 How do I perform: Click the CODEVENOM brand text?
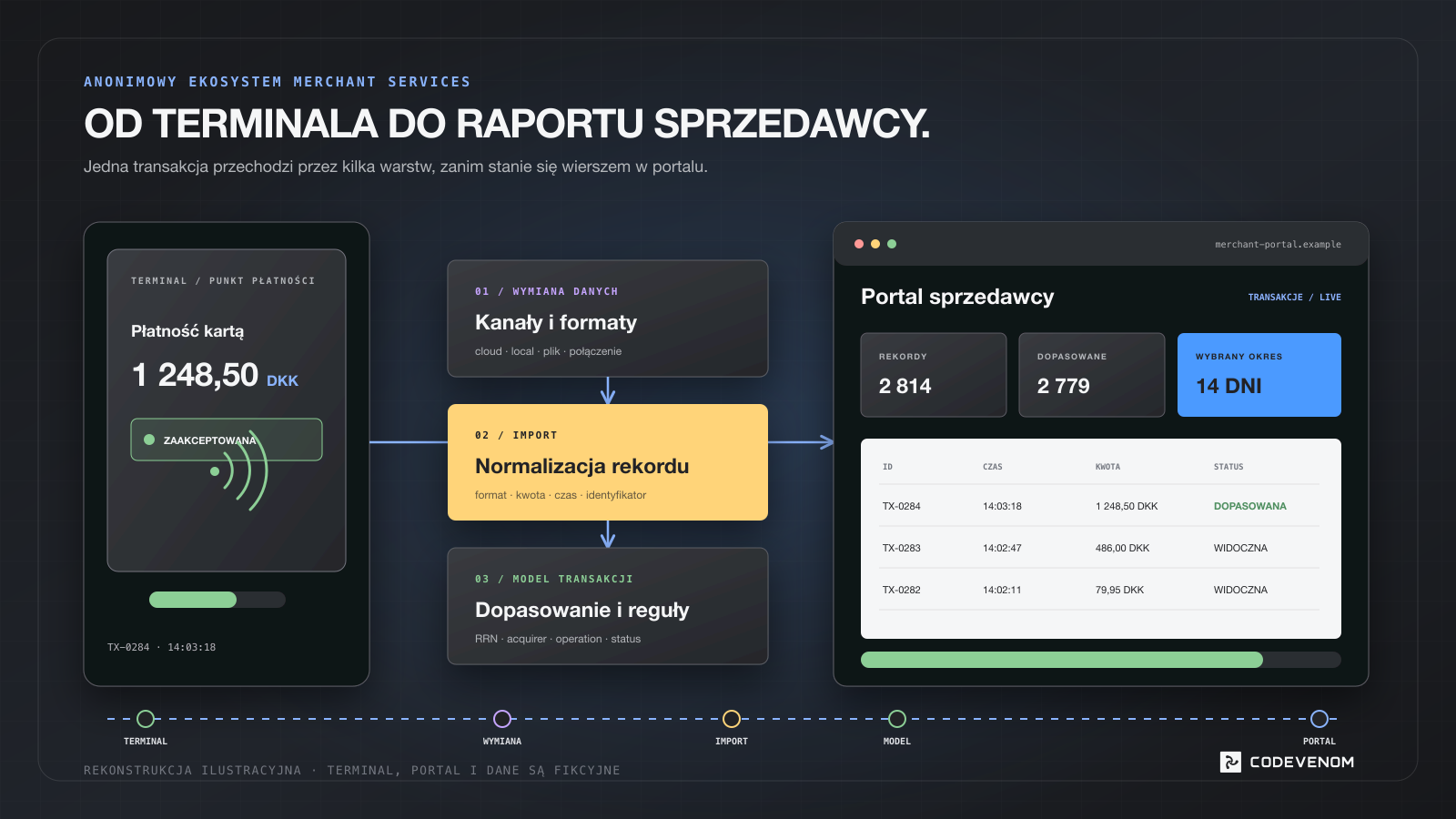tap(1302, 762)
